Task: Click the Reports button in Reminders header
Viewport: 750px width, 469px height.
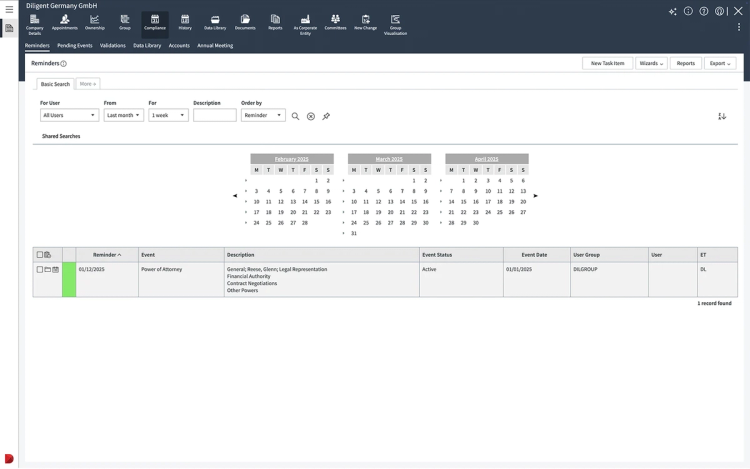Action: point(685,63)
